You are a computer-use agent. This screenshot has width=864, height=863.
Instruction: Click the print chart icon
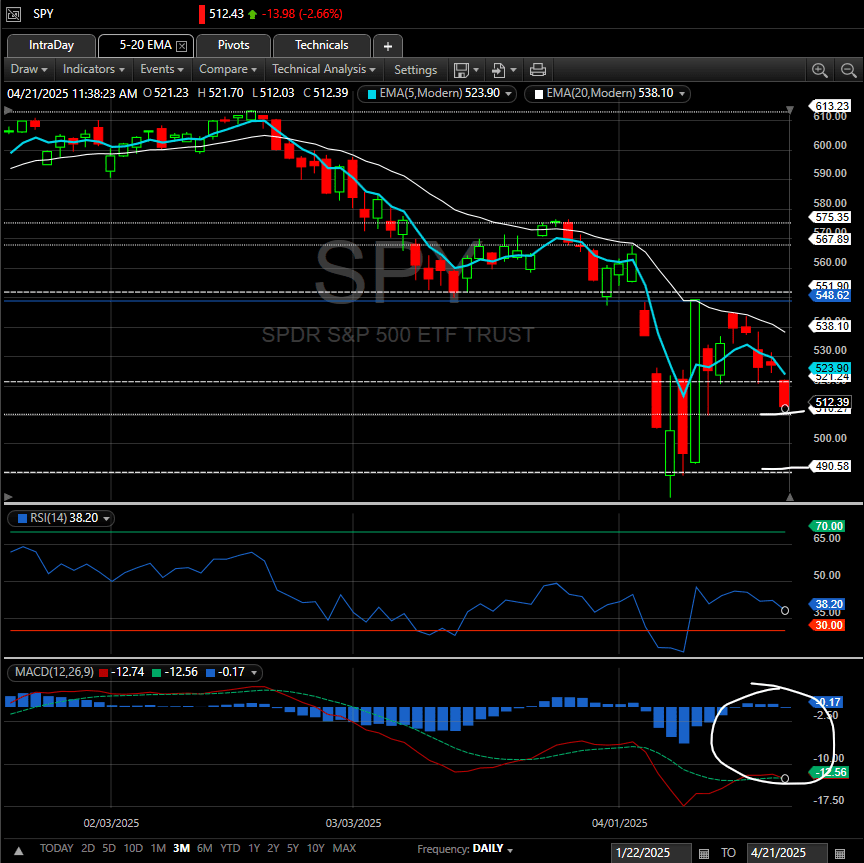coord(538,70)
